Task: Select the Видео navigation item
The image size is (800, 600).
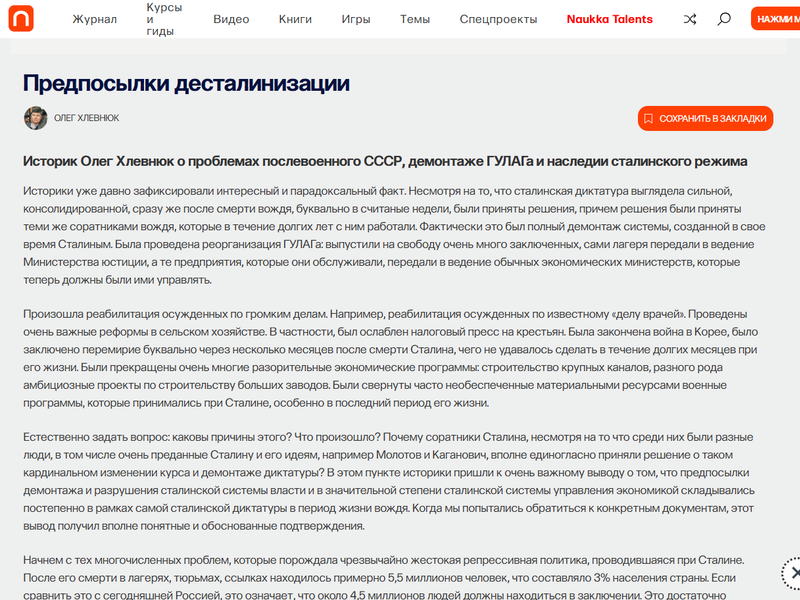Action: [231, 19]
